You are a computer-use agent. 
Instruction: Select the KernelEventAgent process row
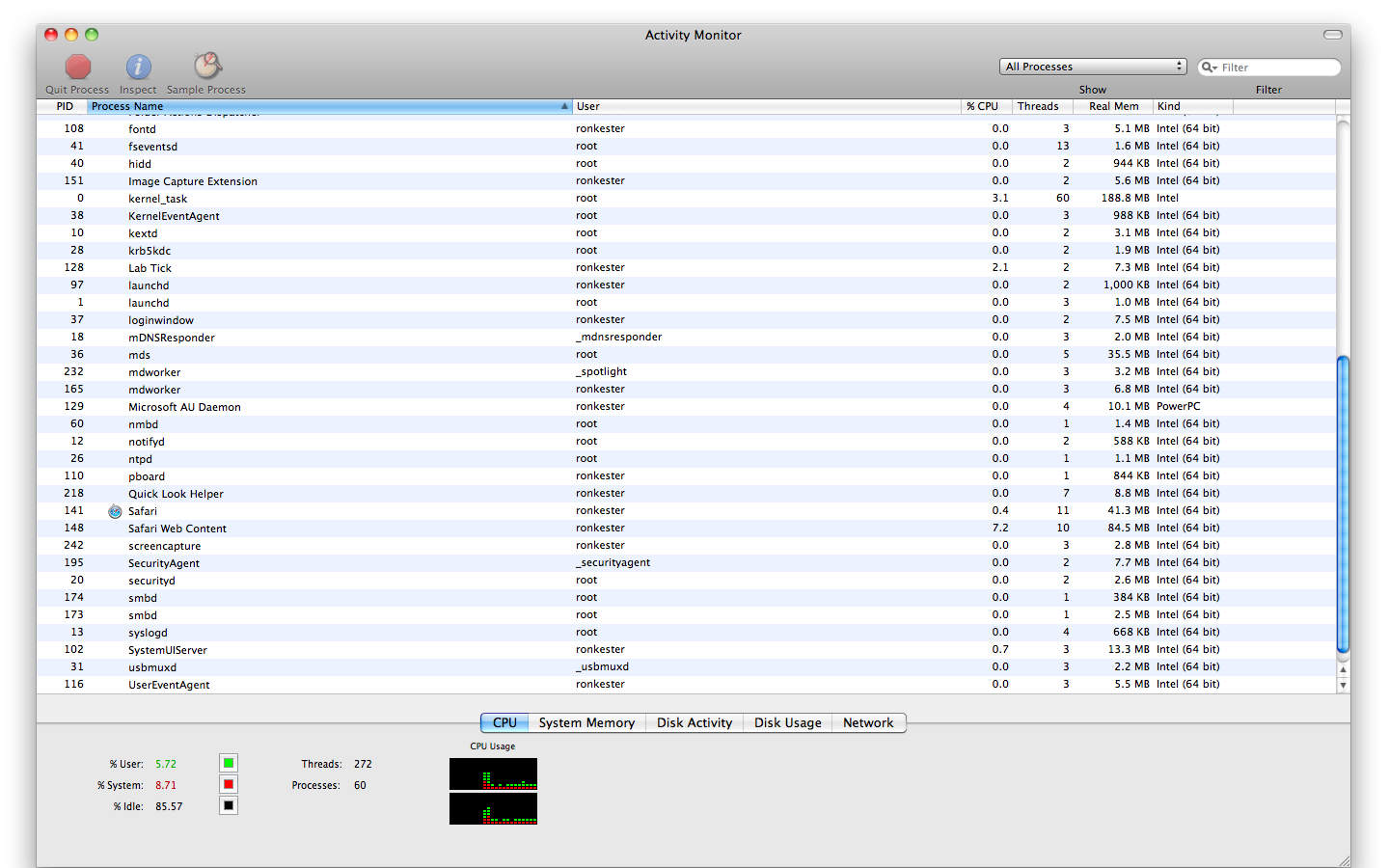[x=686, y=215]
